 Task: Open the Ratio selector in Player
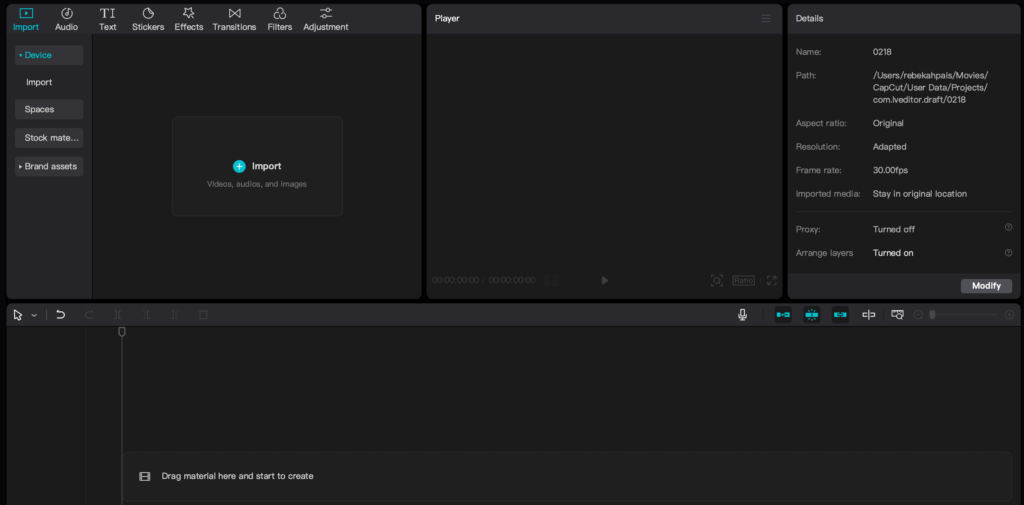point(743,280)
